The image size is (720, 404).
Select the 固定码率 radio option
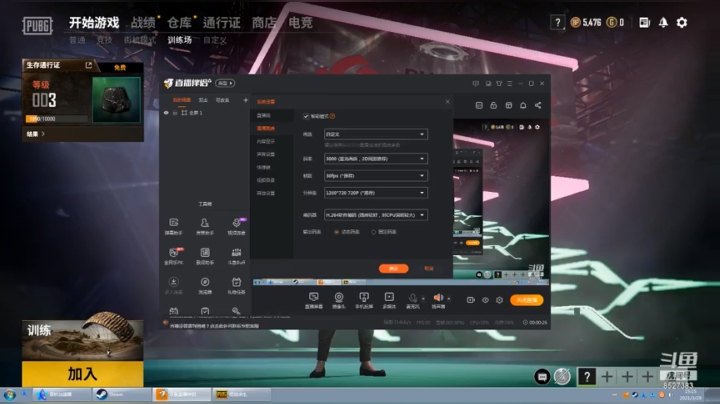(373, 232)
